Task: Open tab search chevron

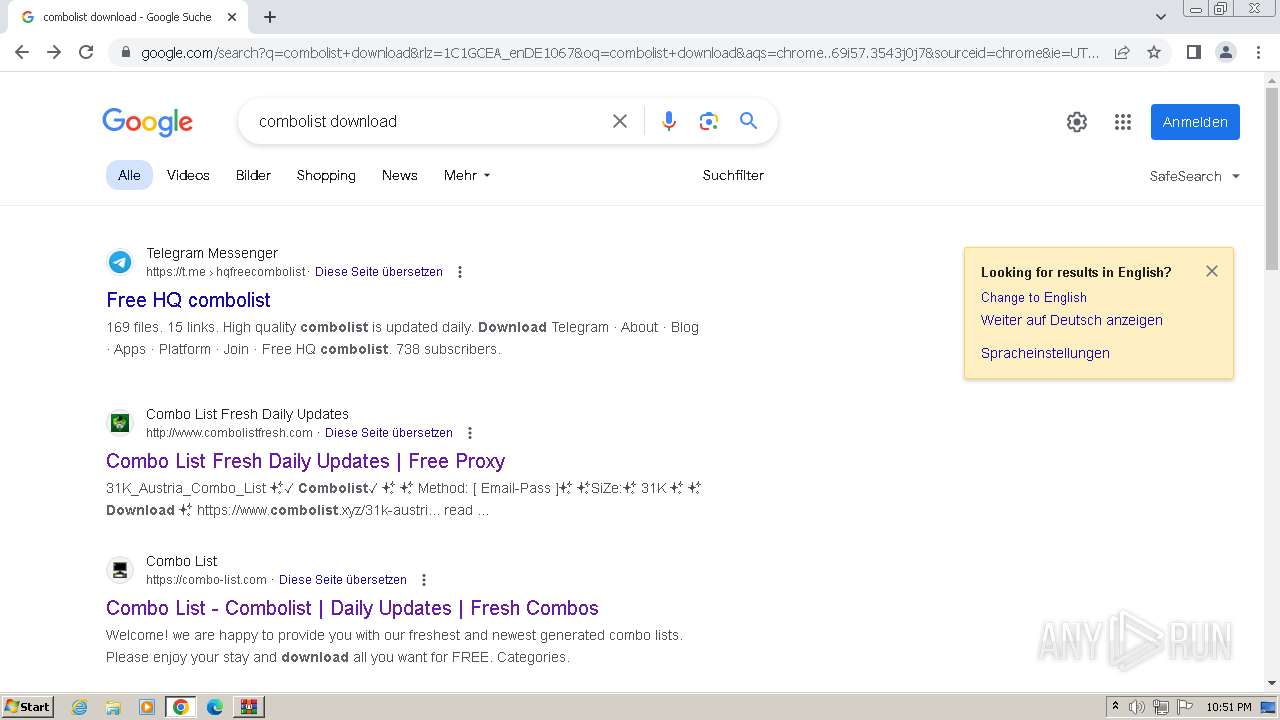Action: (1160, 17)
